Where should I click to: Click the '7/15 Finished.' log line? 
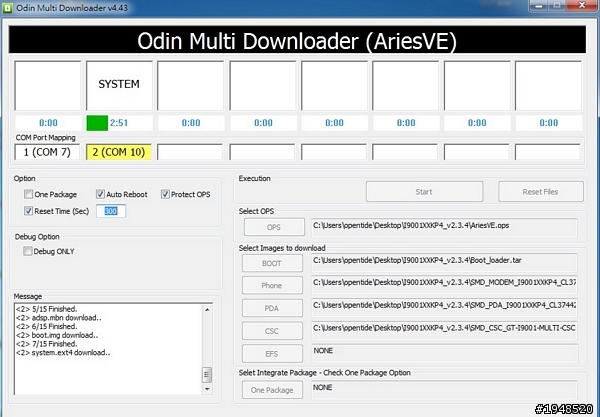point(47,344)
